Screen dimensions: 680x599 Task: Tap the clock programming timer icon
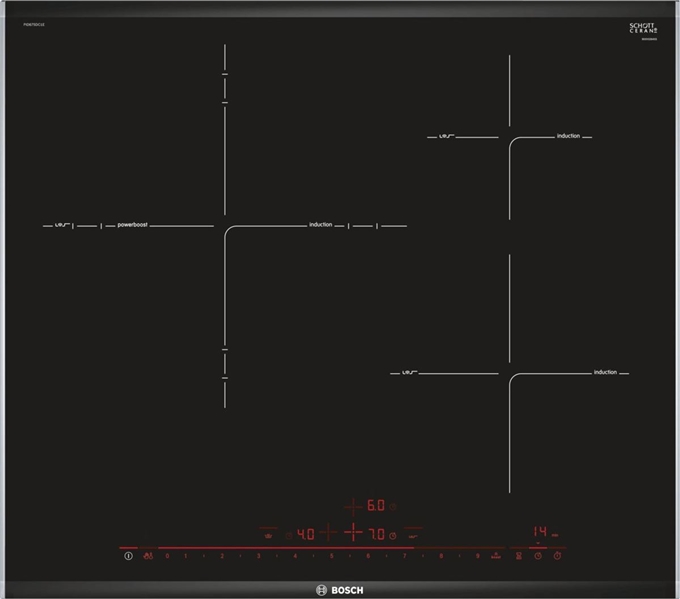[538, 556]
